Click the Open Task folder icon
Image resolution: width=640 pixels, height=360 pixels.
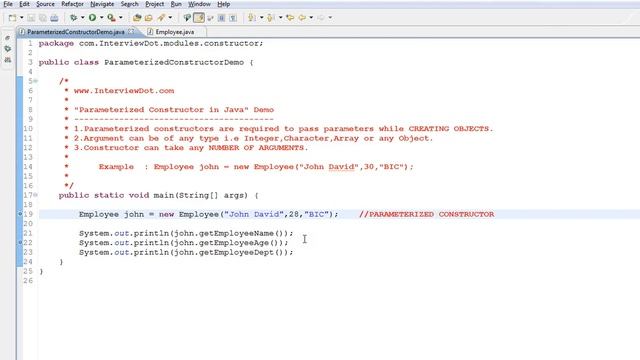pyautogui.click(x=149, y=18)
